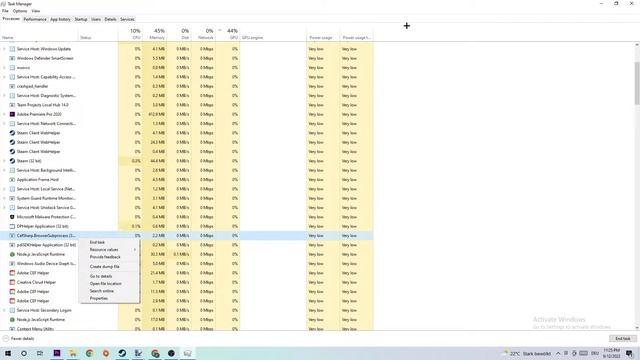Image resolution: width=640 pixels, height=360 pixels.
Task: Click the Team Projects Local Hub icon
Action: [12, 105]
